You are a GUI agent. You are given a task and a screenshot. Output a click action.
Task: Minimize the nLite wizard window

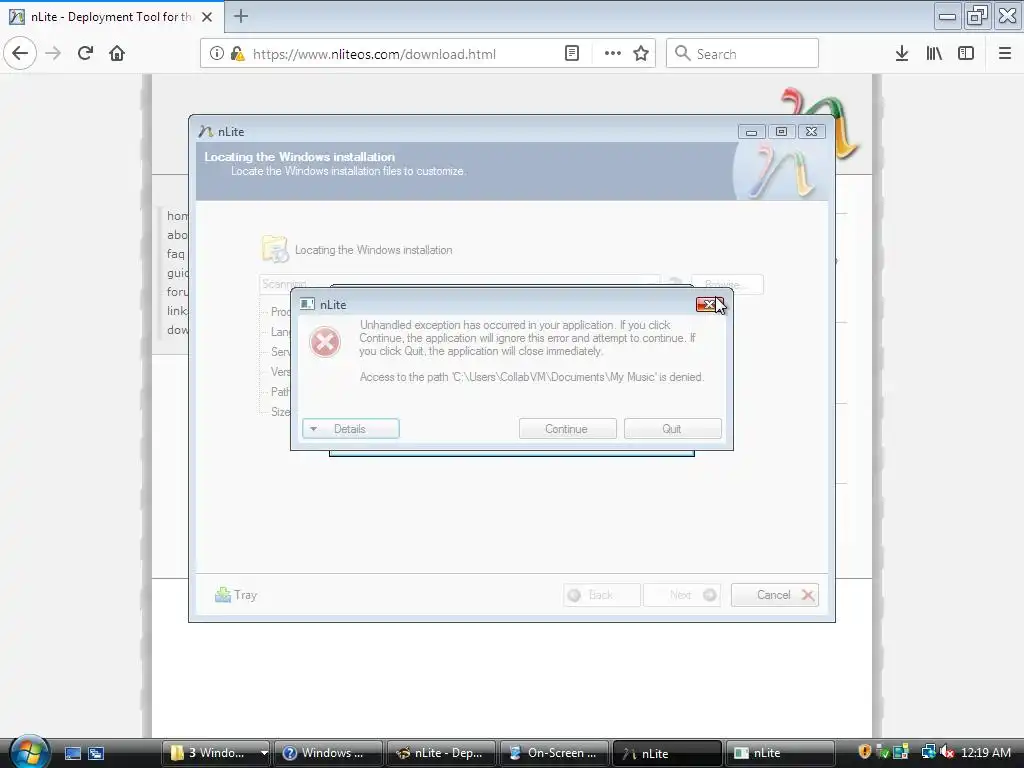(752, 132)
